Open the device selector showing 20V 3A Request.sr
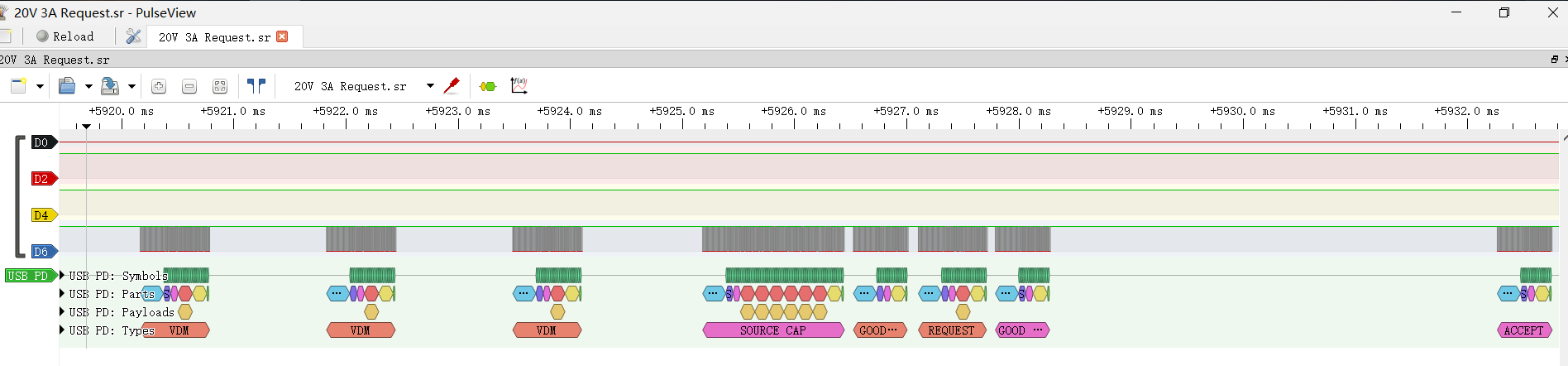Screen dimensions: 1568x366 [364, 86]
